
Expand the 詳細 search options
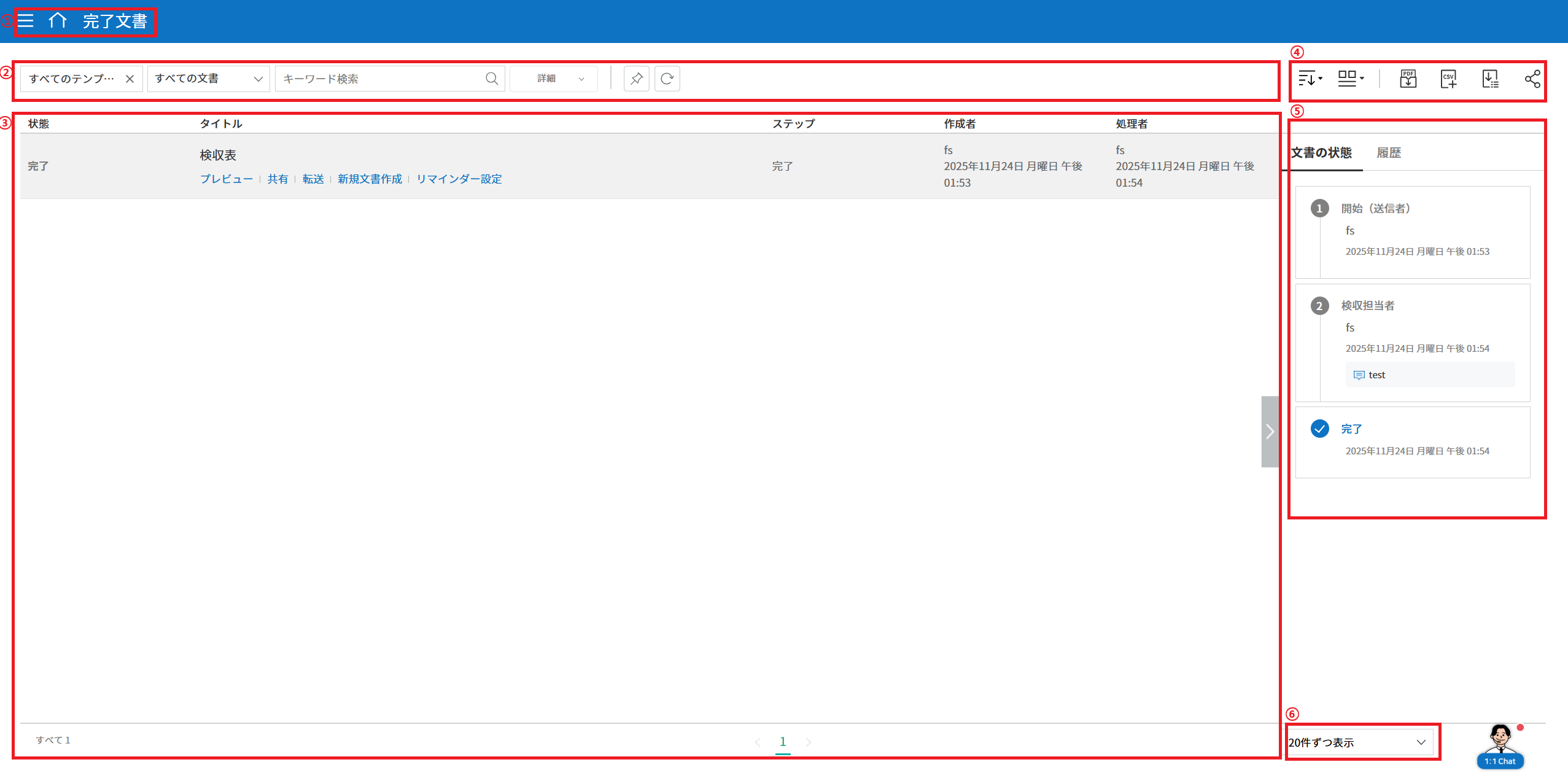tap(554, 79)
